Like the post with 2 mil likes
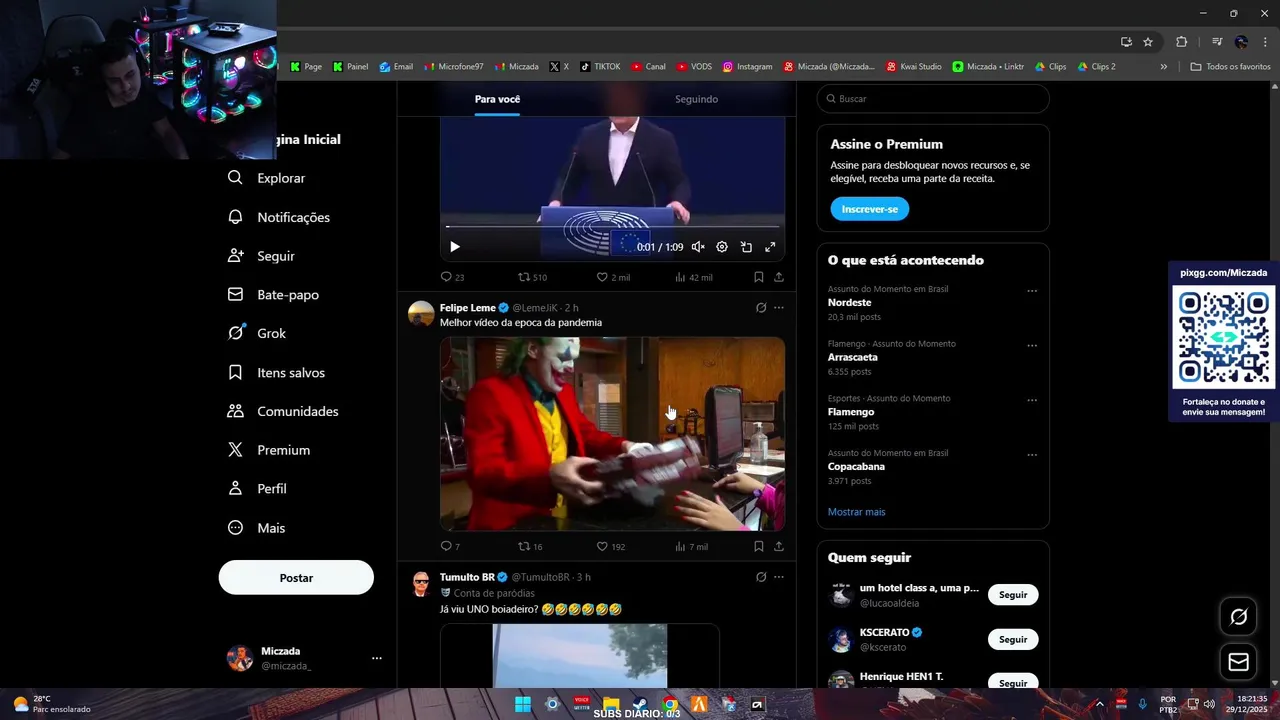 point(613,277)
